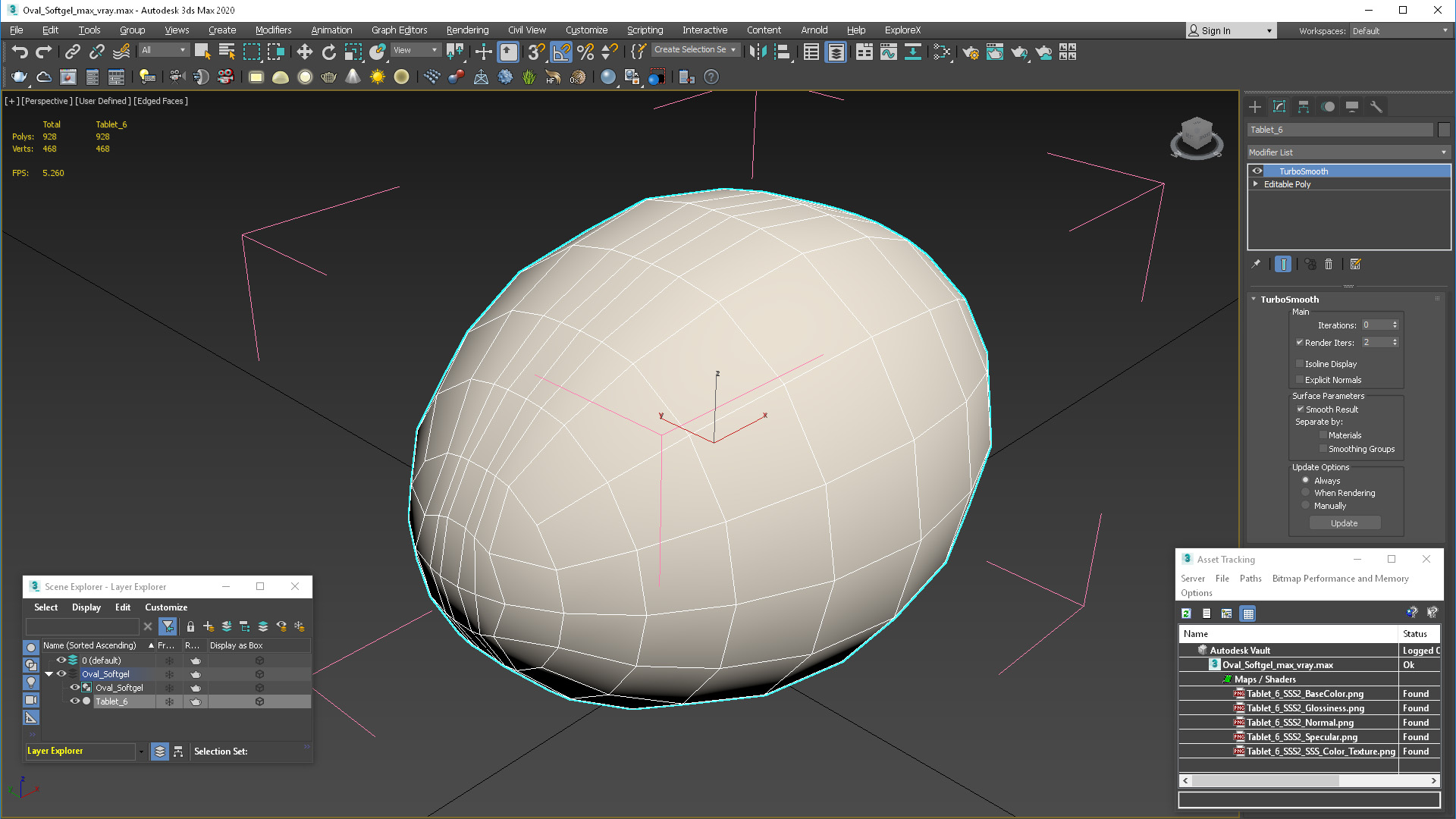Image resolution: width=1456 pixels, height=819 pixels.
Task: Open the Utilities wrench panel tab
Action: [1376, 107]
